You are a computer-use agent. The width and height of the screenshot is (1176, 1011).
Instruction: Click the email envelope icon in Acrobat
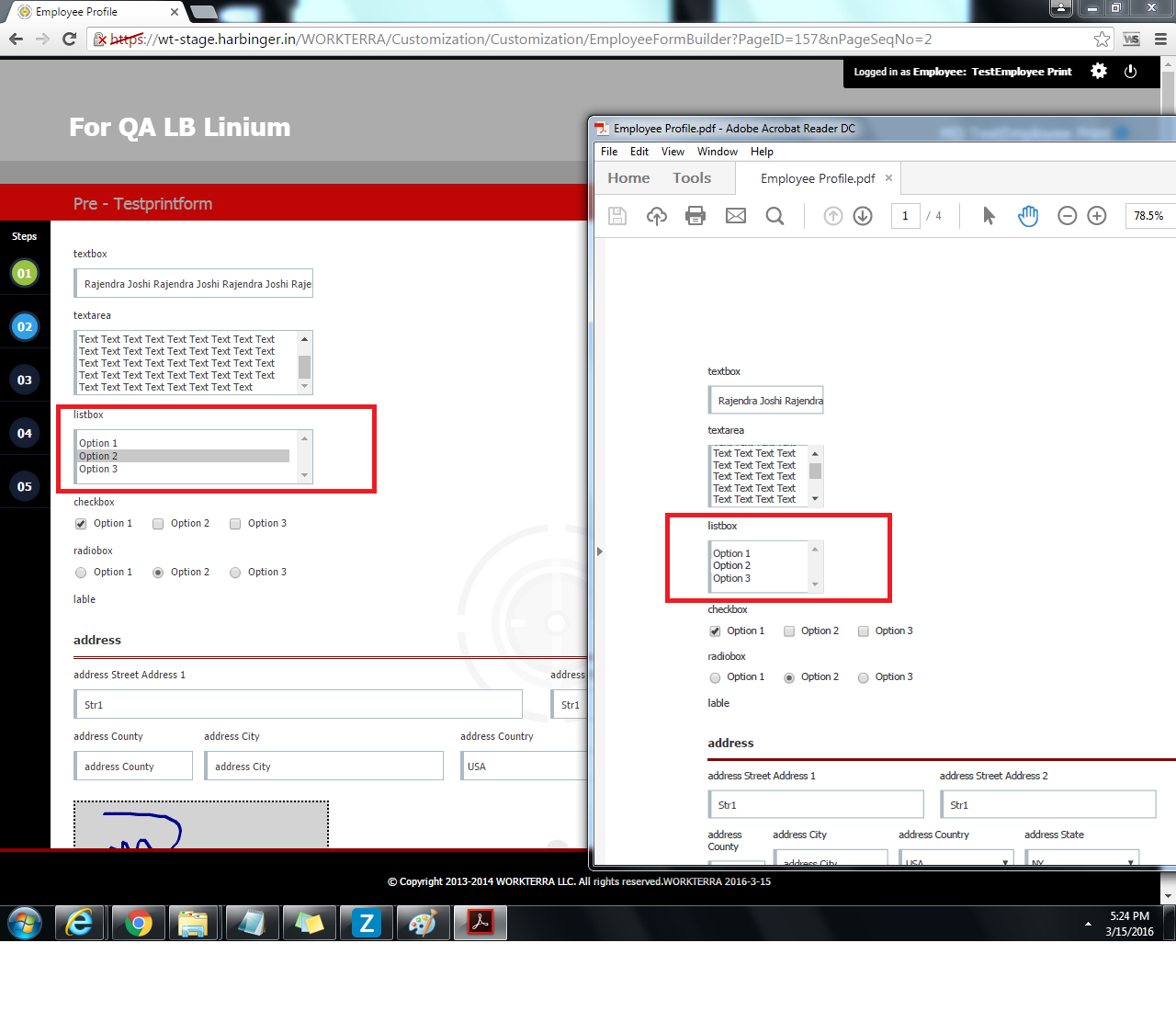click(736, 216)
